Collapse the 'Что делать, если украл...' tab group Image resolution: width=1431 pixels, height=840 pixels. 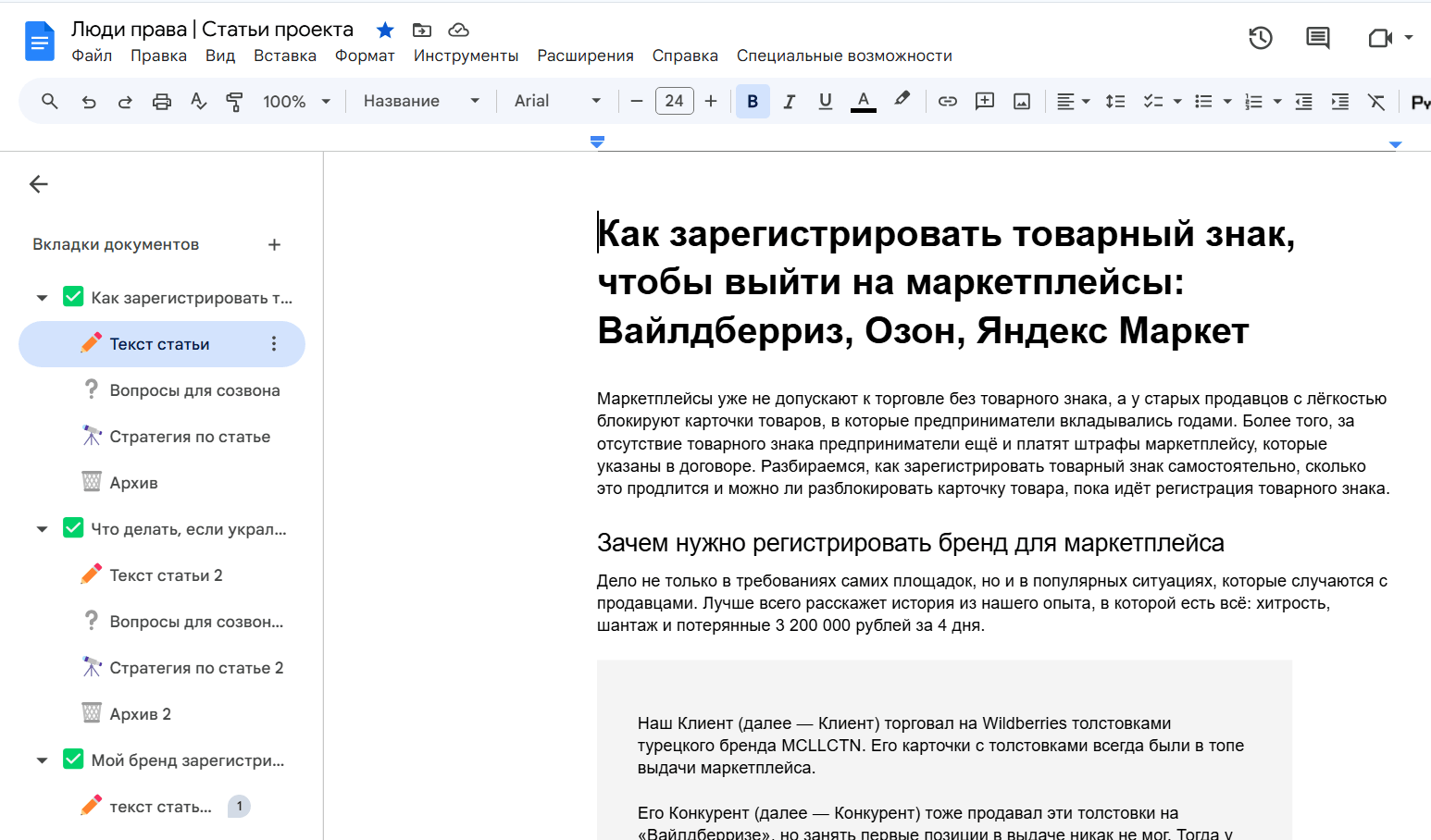click(42, 529)
